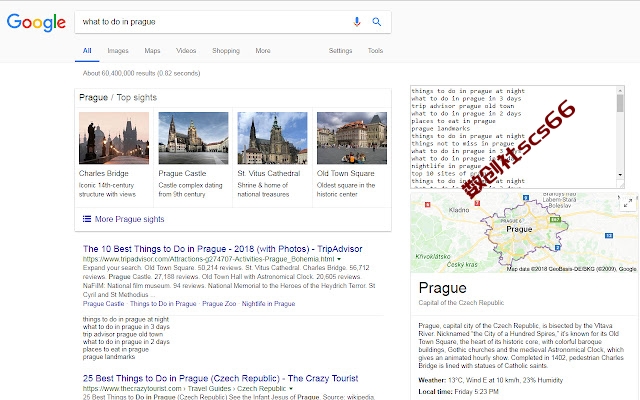
Task: Open the Nightlife in Prague sitelink
Action: click(x=268, y=304)
